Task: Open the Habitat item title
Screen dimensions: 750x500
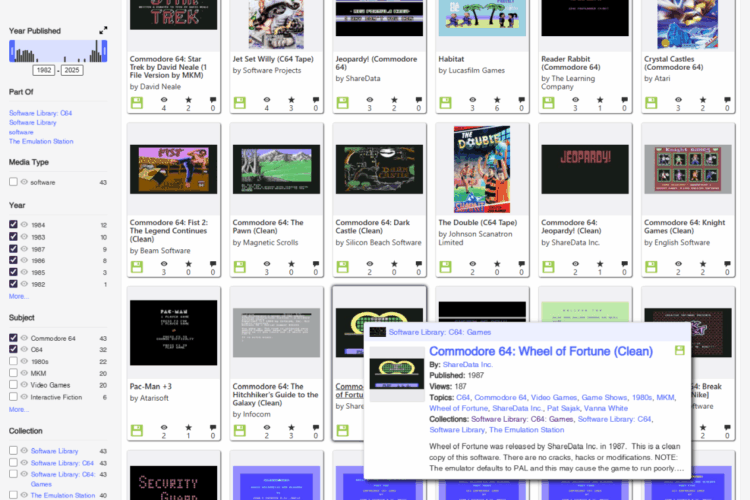Action: (x=451, y=59)
